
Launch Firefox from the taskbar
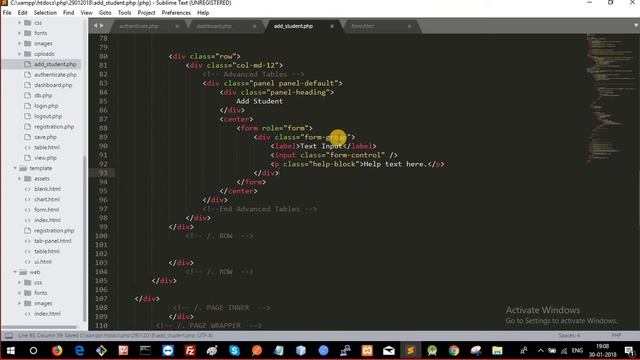(x=57, y=351)
